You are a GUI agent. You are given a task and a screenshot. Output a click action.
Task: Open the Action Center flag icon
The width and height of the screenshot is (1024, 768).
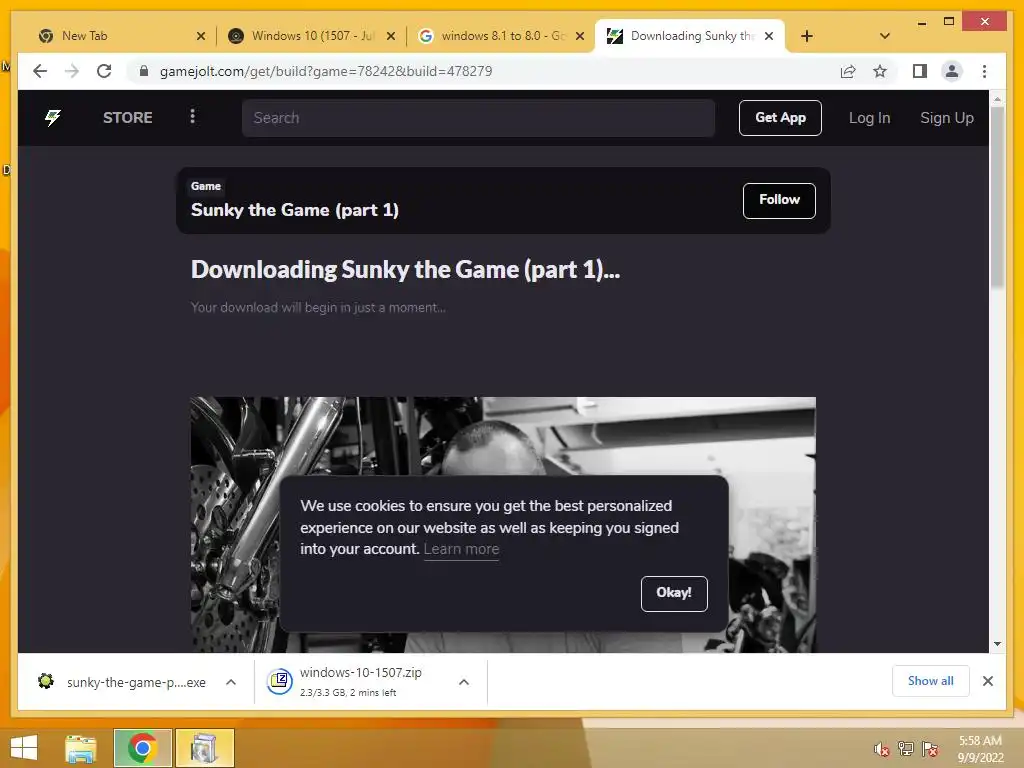point(930,749)
